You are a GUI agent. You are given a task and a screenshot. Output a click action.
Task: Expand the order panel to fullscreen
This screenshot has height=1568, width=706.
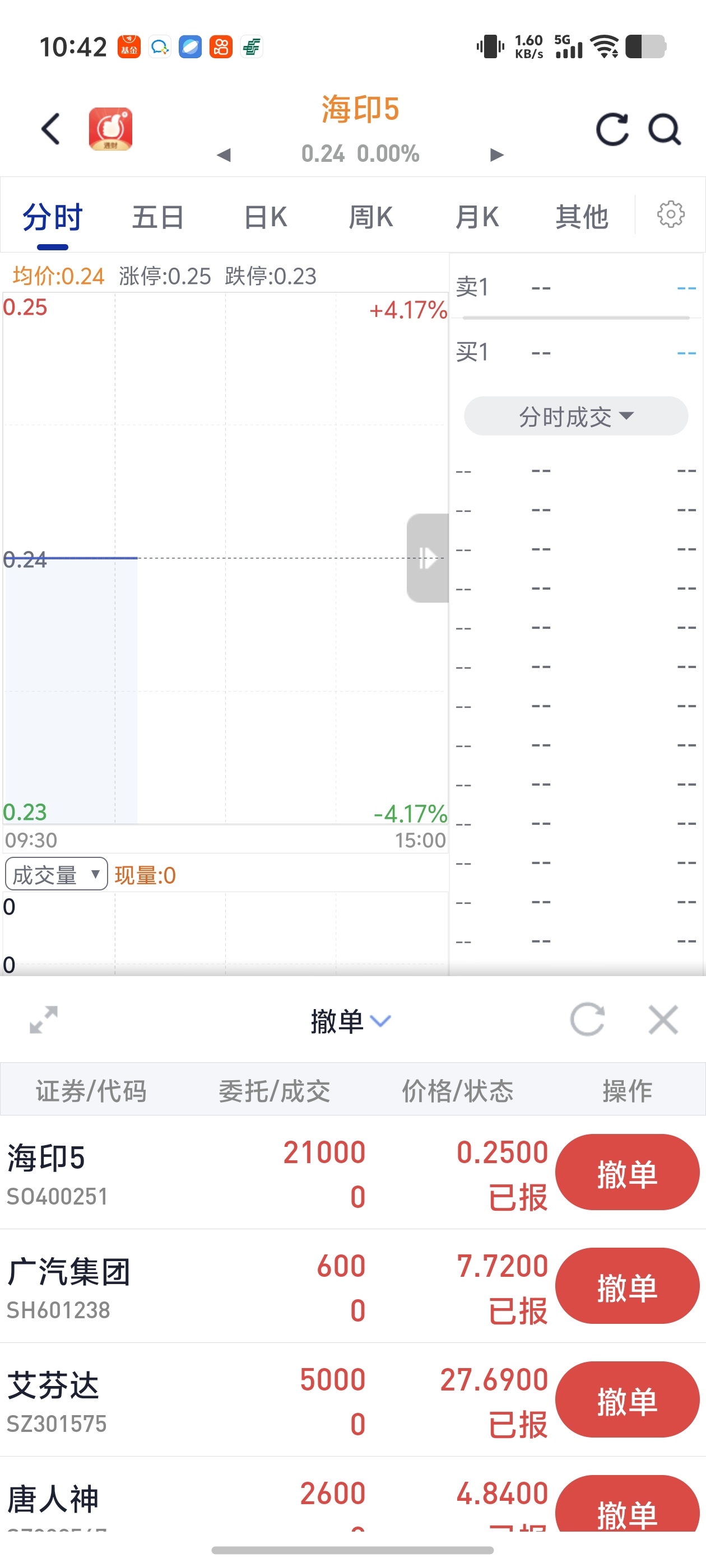click(x=44, y=1020)
